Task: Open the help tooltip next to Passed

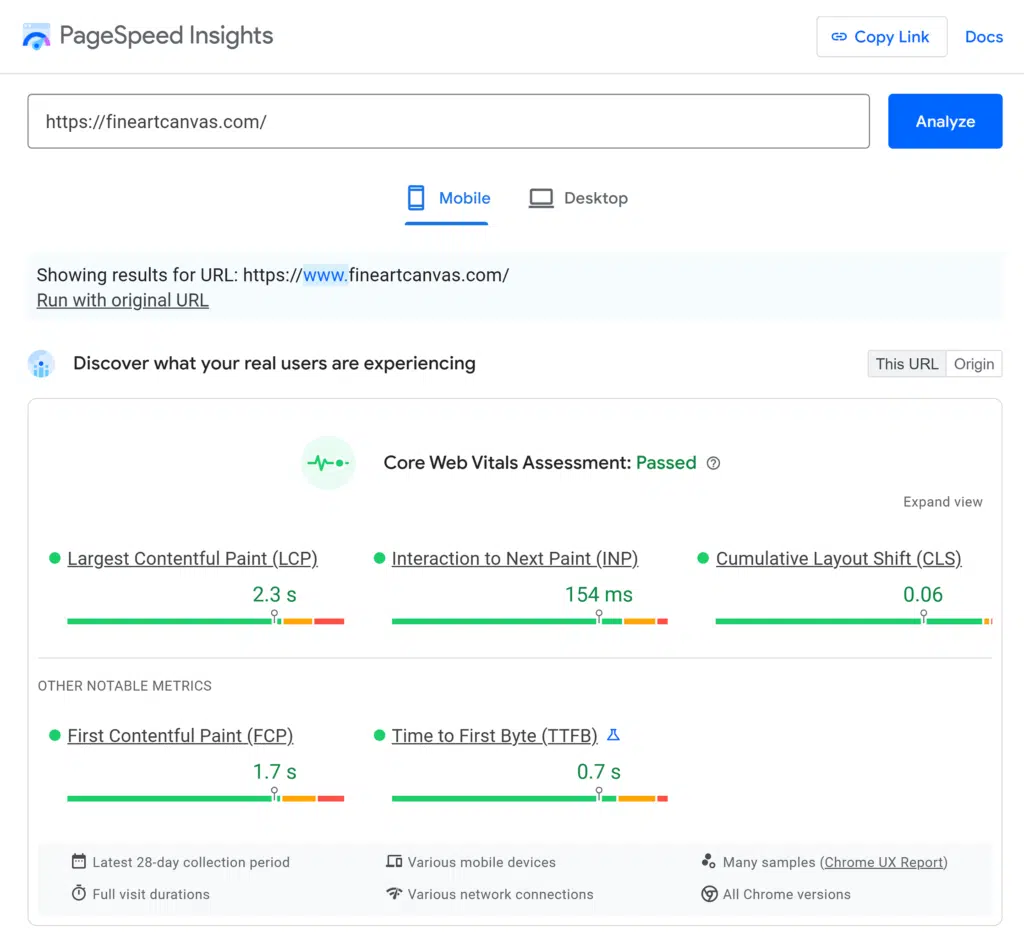Action: coord(713,463)
